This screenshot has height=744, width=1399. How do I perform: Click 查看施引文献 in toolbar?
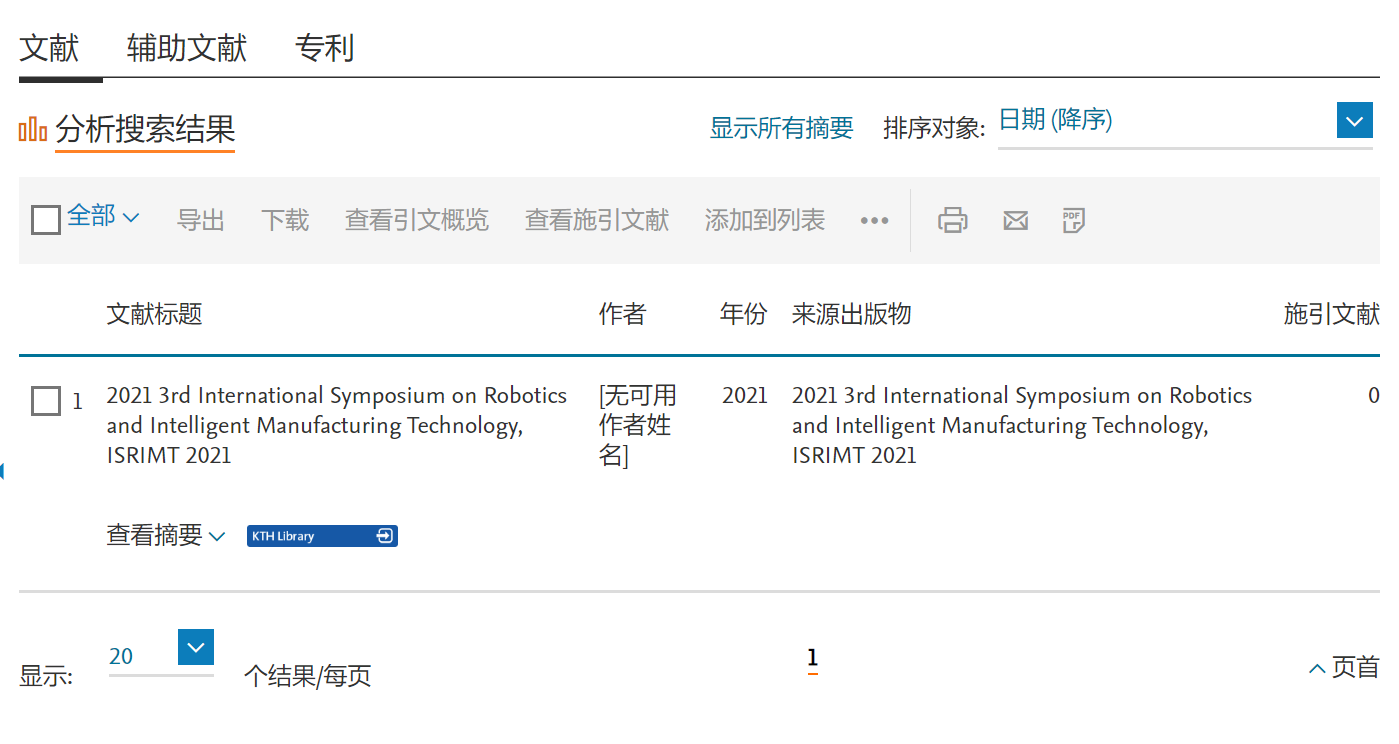click(x=597, y=220)
